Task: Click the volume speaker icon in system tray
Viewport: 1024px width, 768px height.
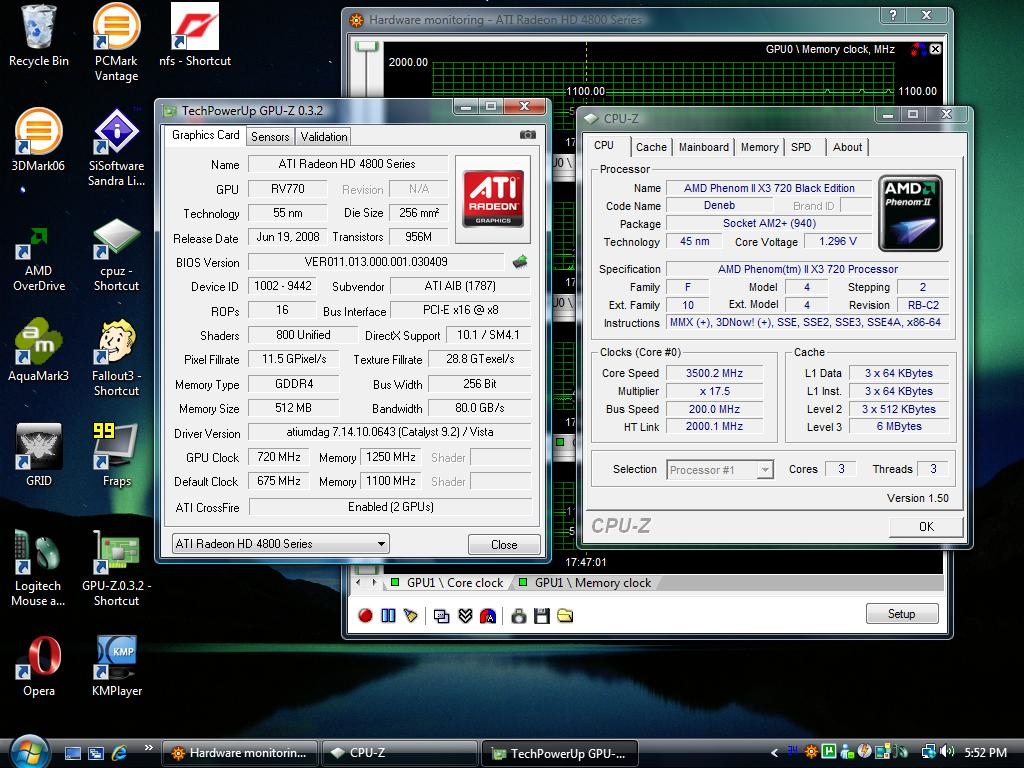Action: pos(948,752)
